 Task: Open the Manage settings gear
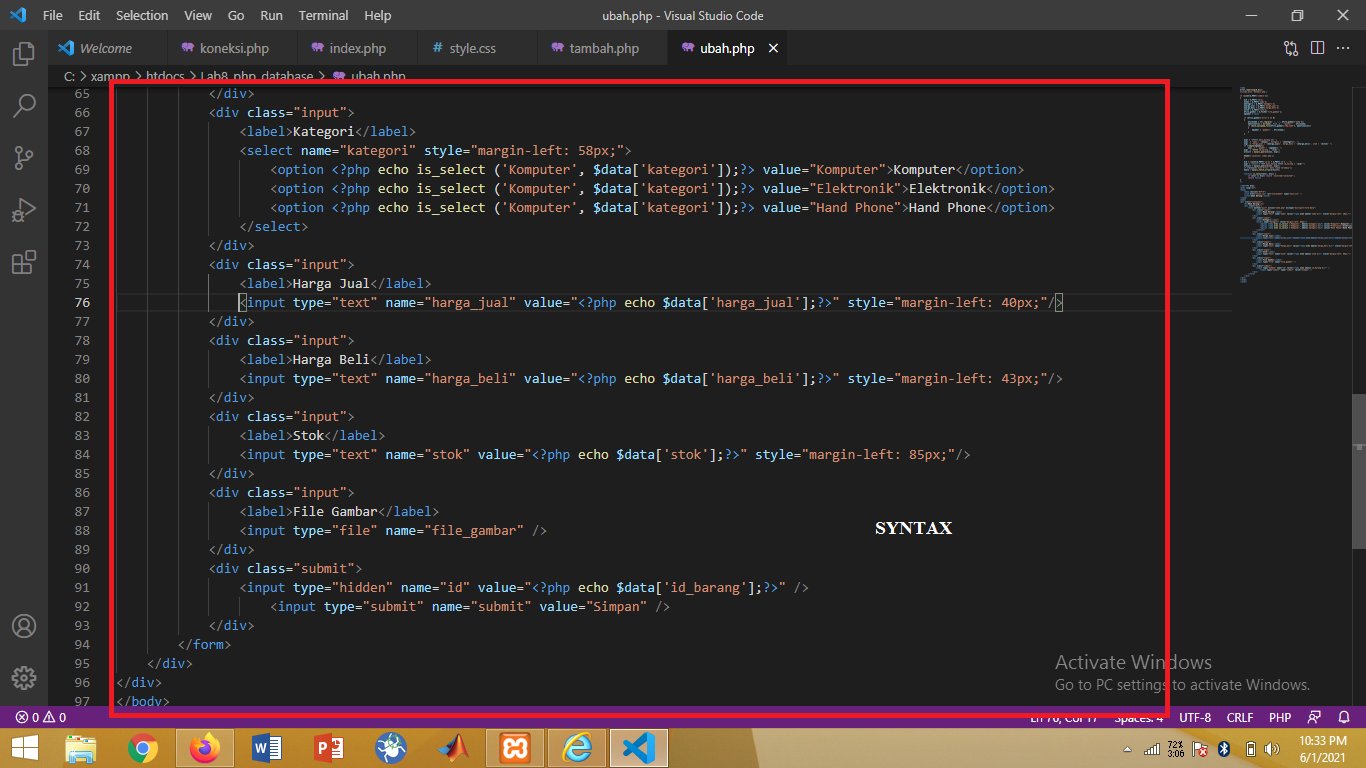[23, 678]
